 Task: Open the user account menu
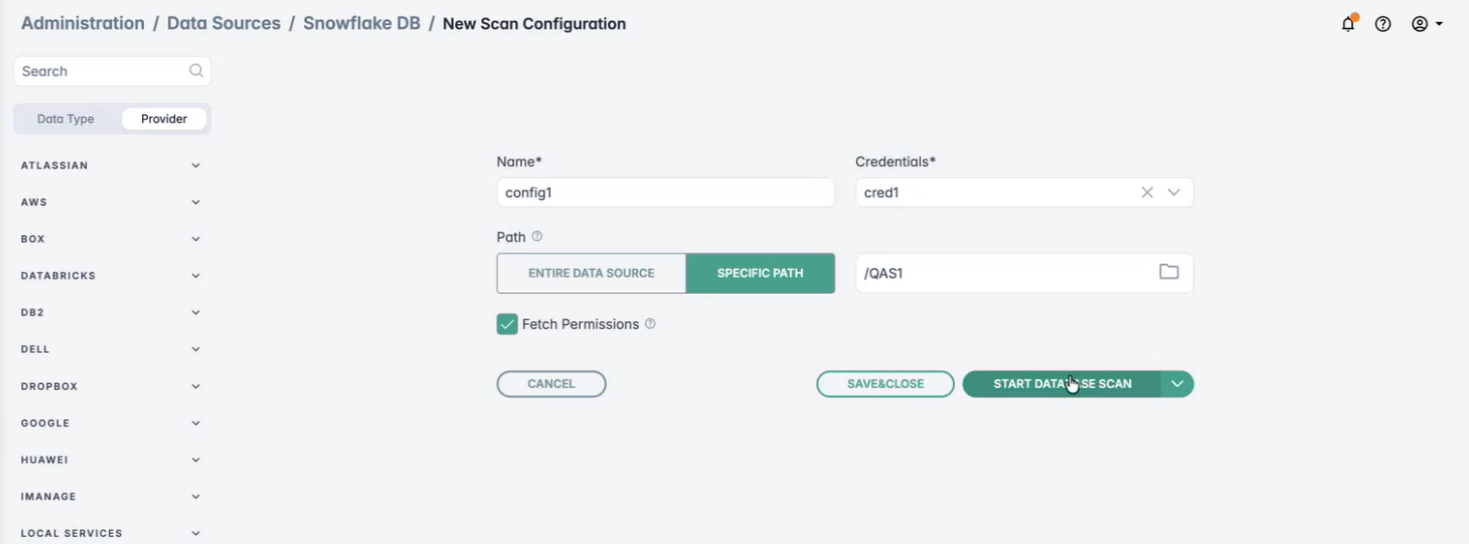pyautogui.click(x=1426, y=24)
